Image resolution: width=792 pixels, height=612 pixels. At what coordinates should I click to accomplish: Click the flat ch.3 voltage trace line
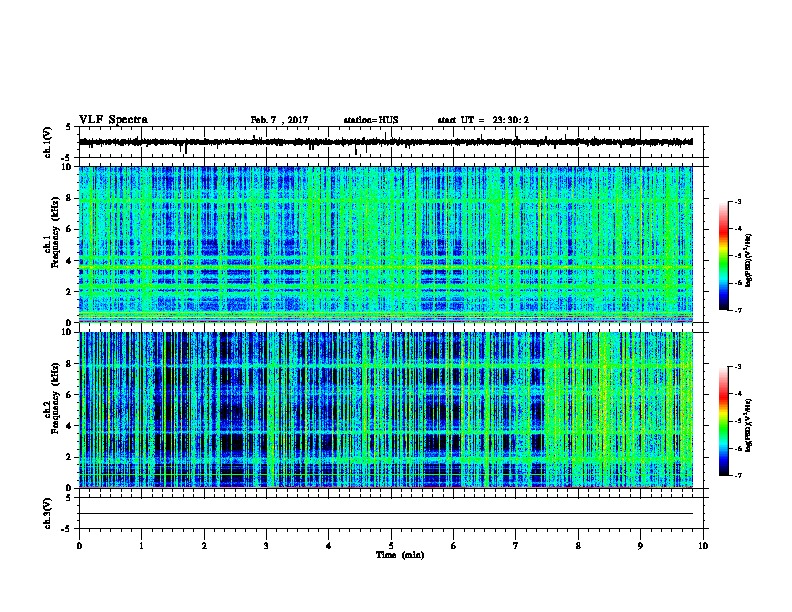(386, 514)
